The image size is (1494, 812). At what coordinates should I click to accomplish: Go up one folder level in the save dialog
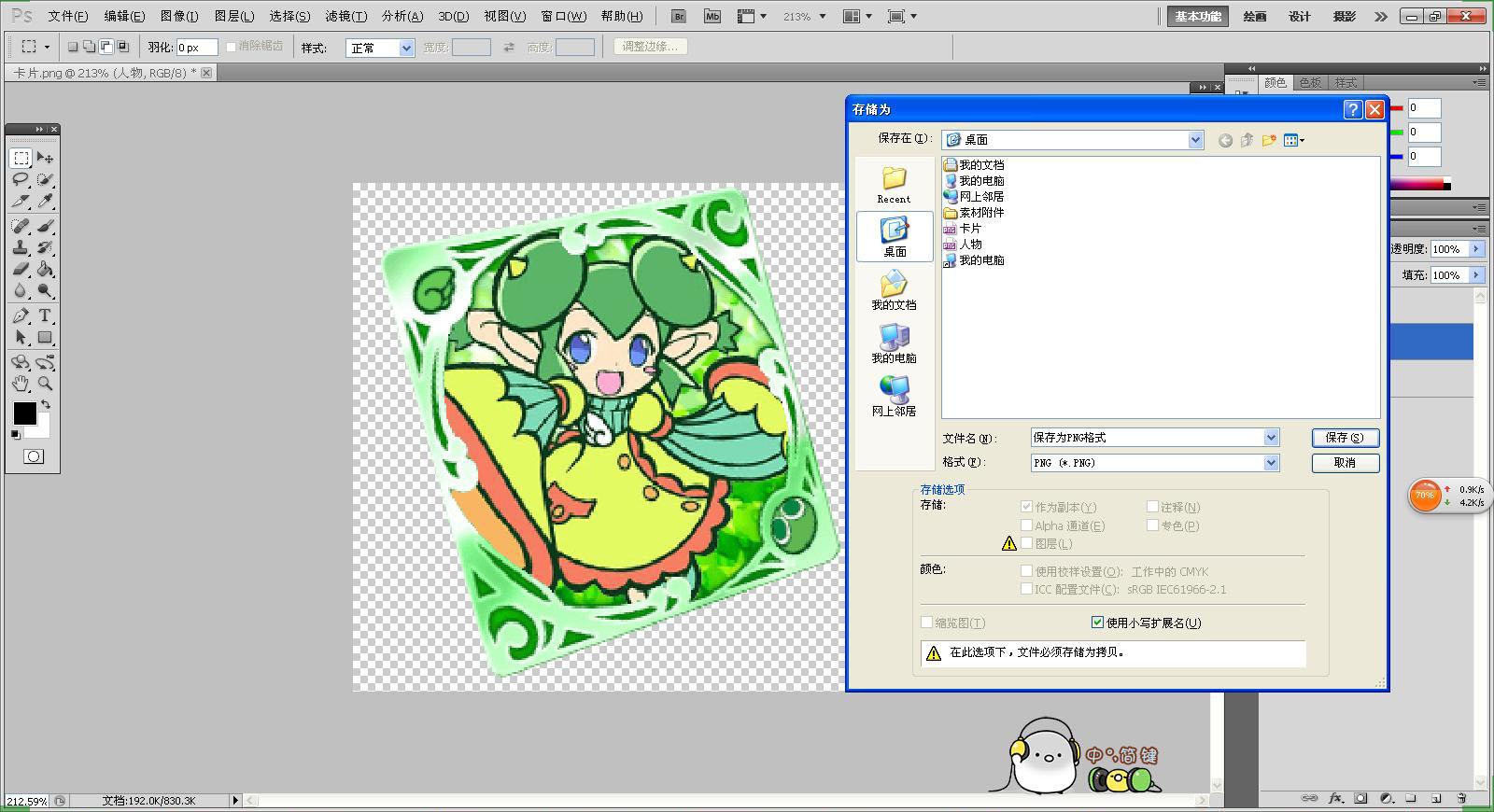(x=1247, y=140)
